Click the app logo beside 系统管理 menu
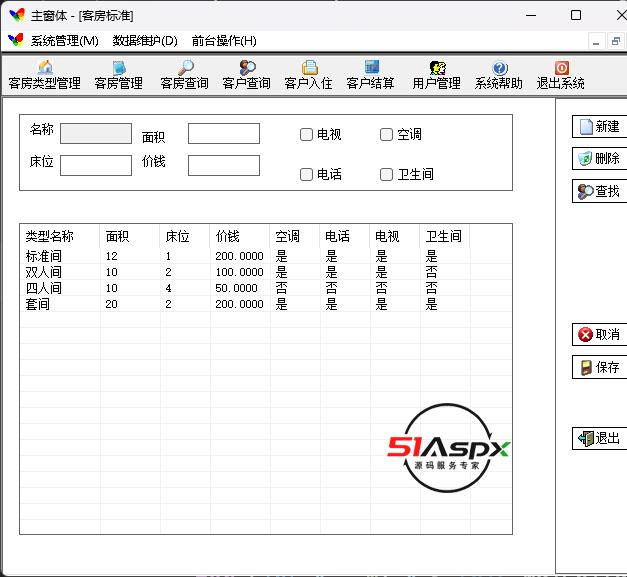This screenshot has width=627, height=577. (x=16, y=40)
